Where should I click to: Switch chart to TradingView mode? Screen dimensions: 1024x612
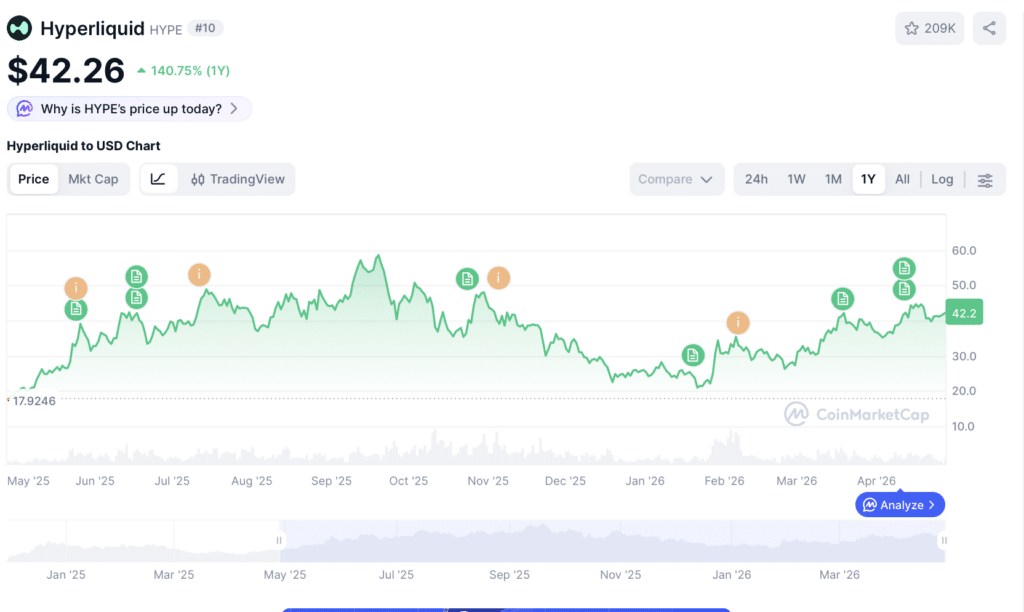238,179
